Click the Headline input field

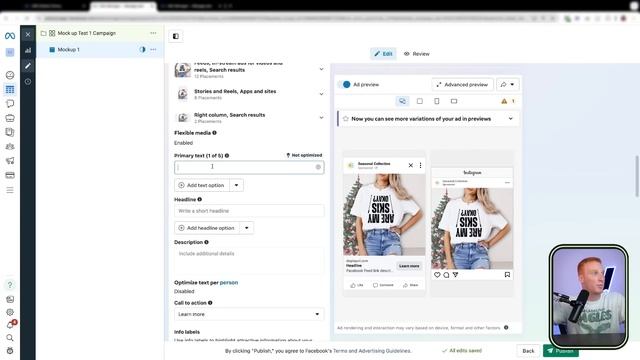[249, 211]
